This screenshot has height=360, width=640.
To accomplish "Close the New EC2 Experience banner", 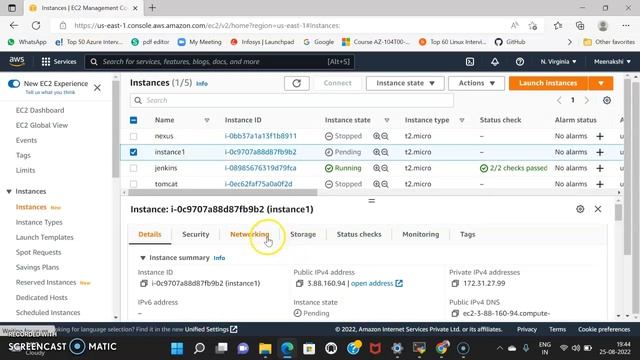I will coord(97,88).
